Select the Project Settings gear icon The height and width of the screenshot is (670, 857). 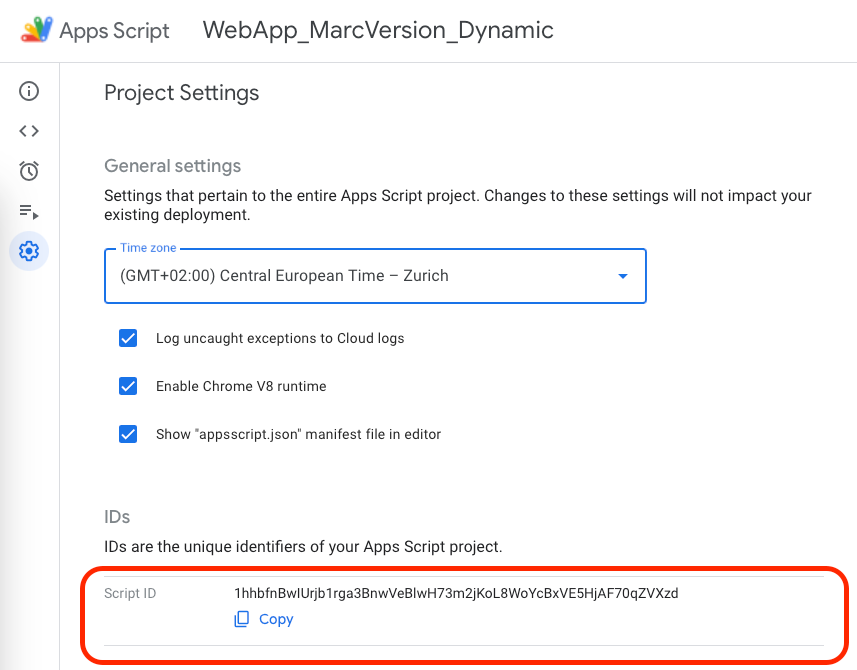point(28,251)
